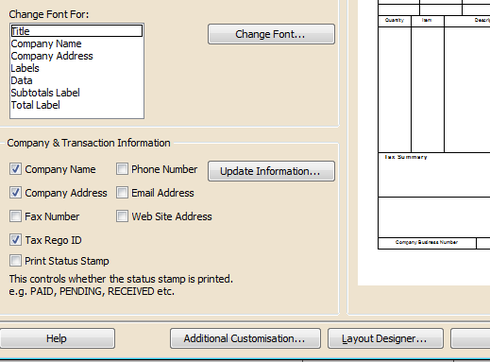Toggle the Tax Rego ID checkbox
Viewport: 490px width, 362px height.
pyautogui.click(x=15, y=240)
